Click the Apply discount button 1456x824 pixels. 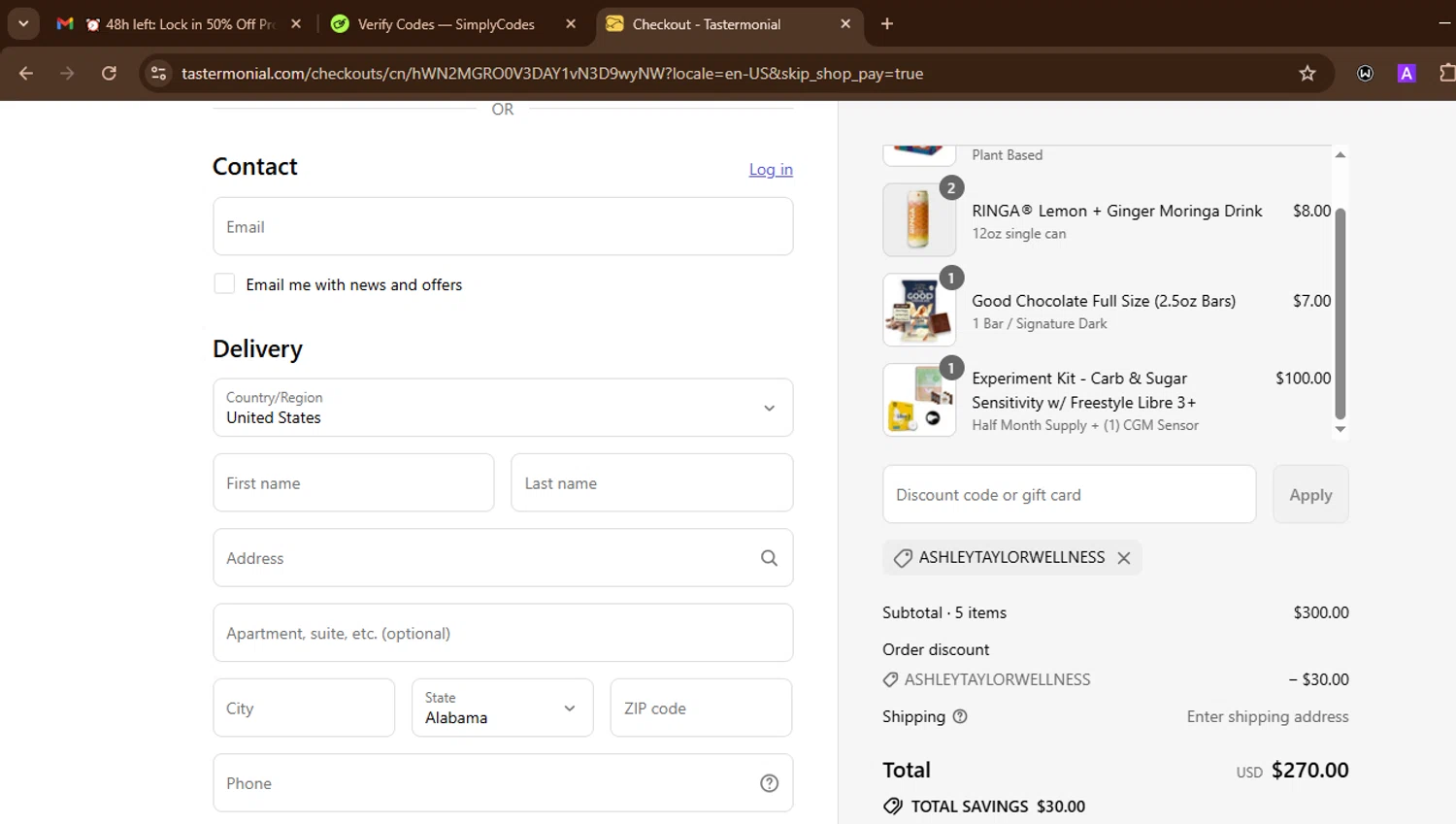pos(1310,495)
